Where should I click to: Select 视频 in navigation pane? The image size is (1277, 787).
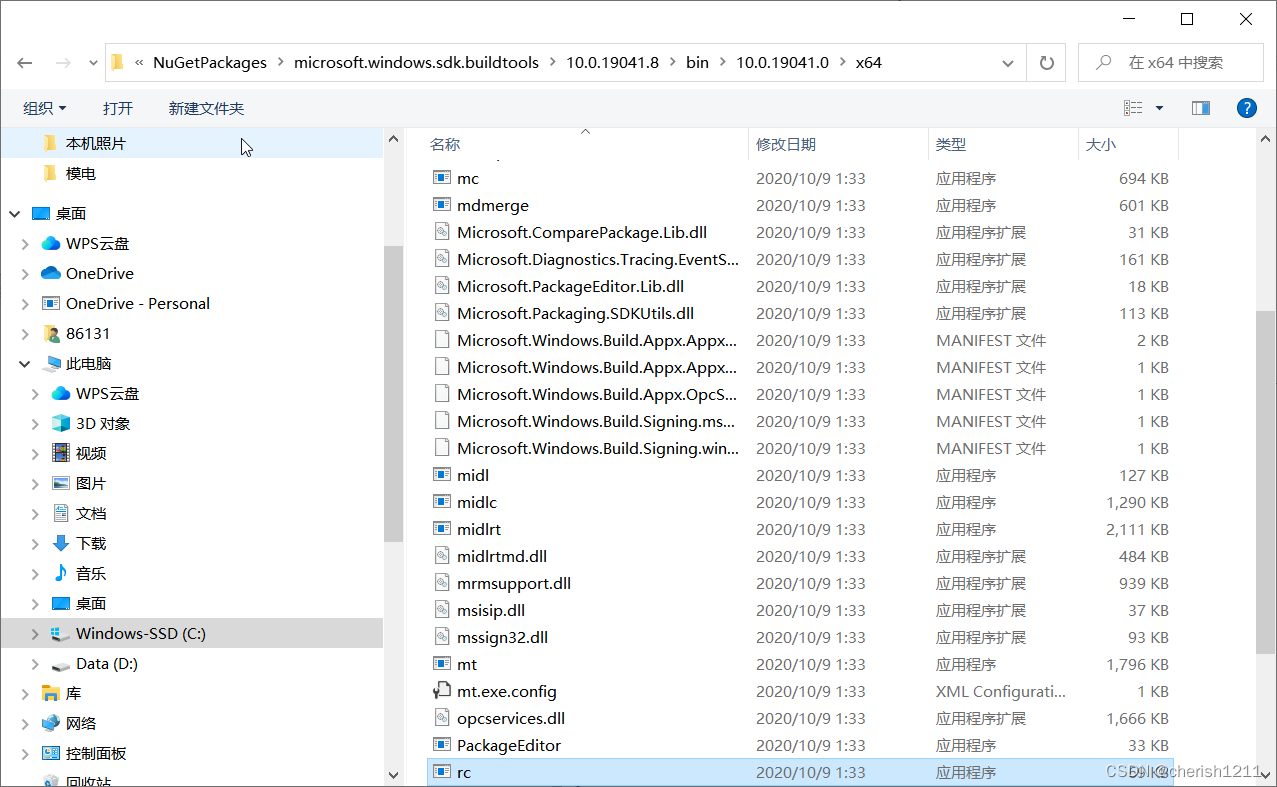(x=91, y=453)
